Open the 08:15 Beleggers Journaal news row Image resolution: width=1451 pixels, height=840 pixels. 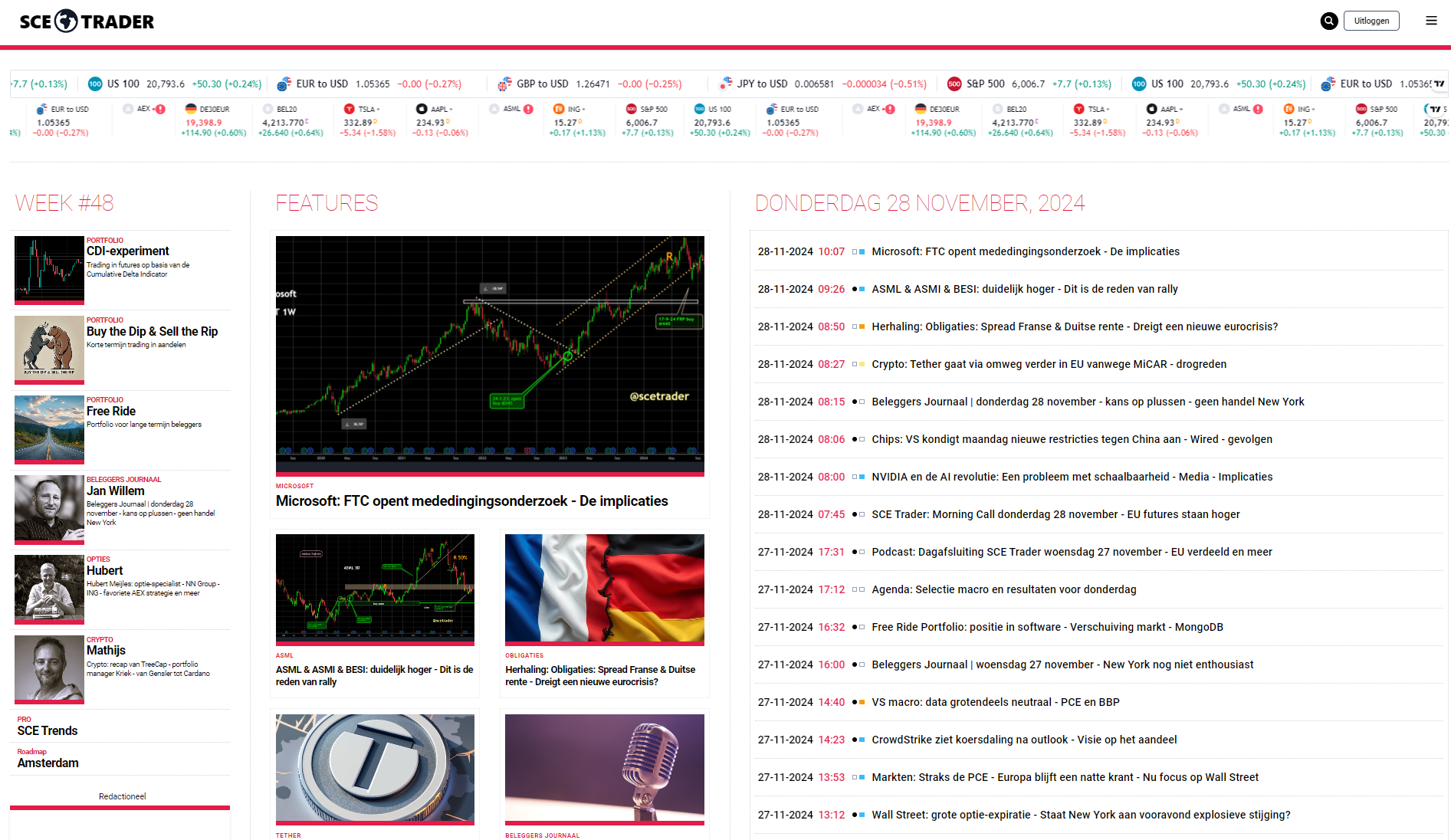coord(1098,402)
